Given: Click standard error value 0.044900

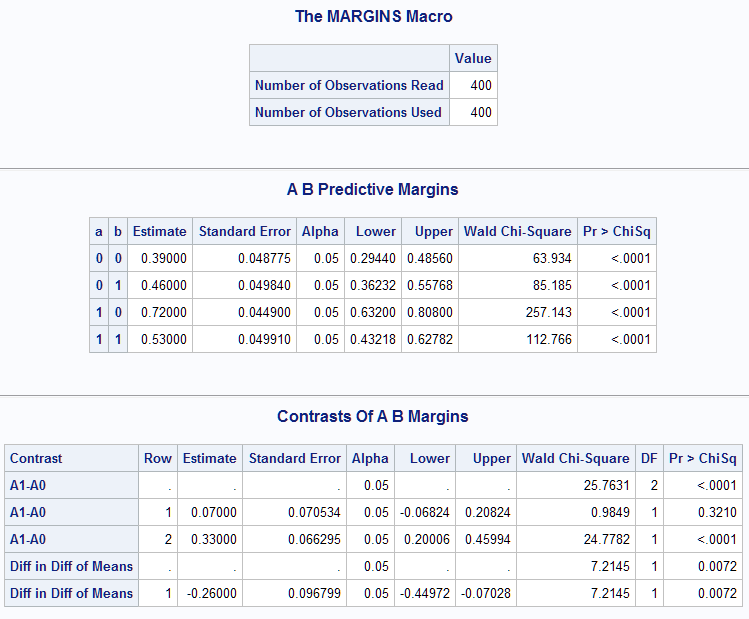Looking at the screenshot, I should [x=264, y=312].
